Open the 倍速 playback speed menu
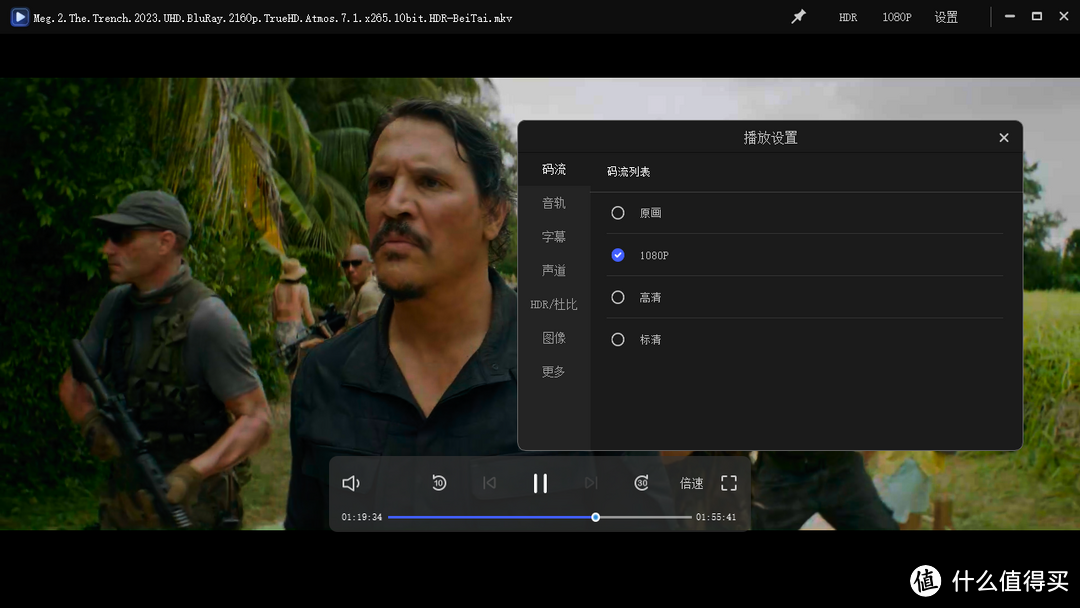The image size is (1080, 608). [692, 483]
